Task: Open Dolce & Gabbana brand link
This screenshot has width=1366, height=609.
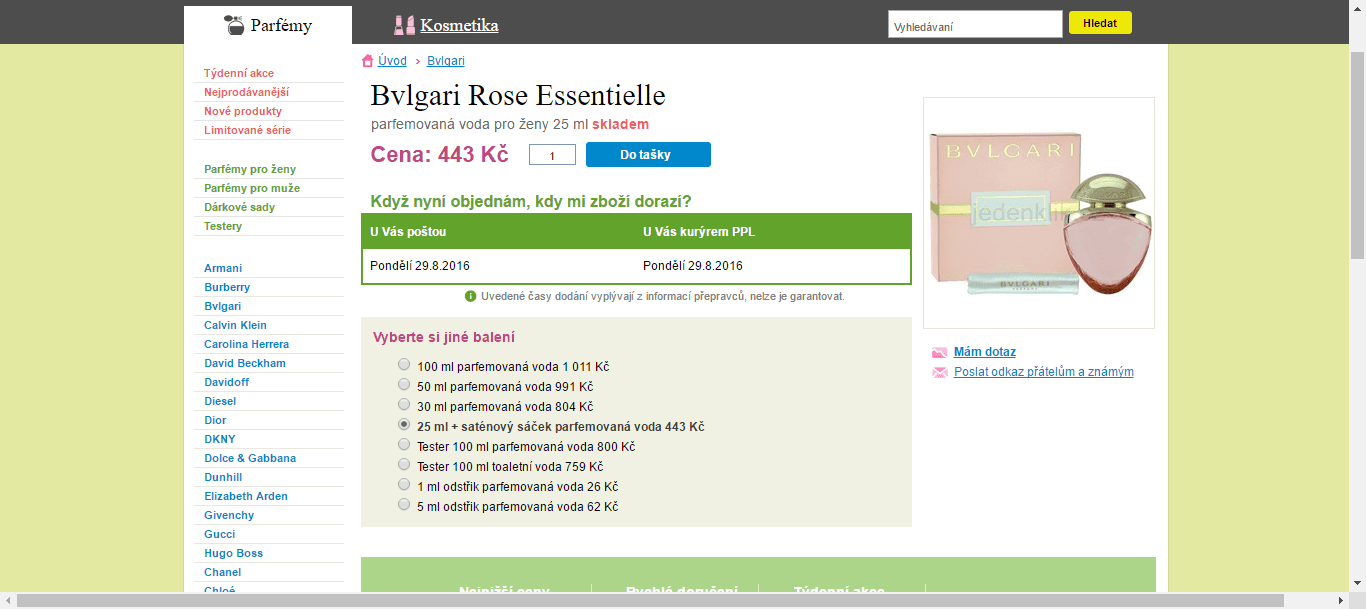Action: coord(250,458)
